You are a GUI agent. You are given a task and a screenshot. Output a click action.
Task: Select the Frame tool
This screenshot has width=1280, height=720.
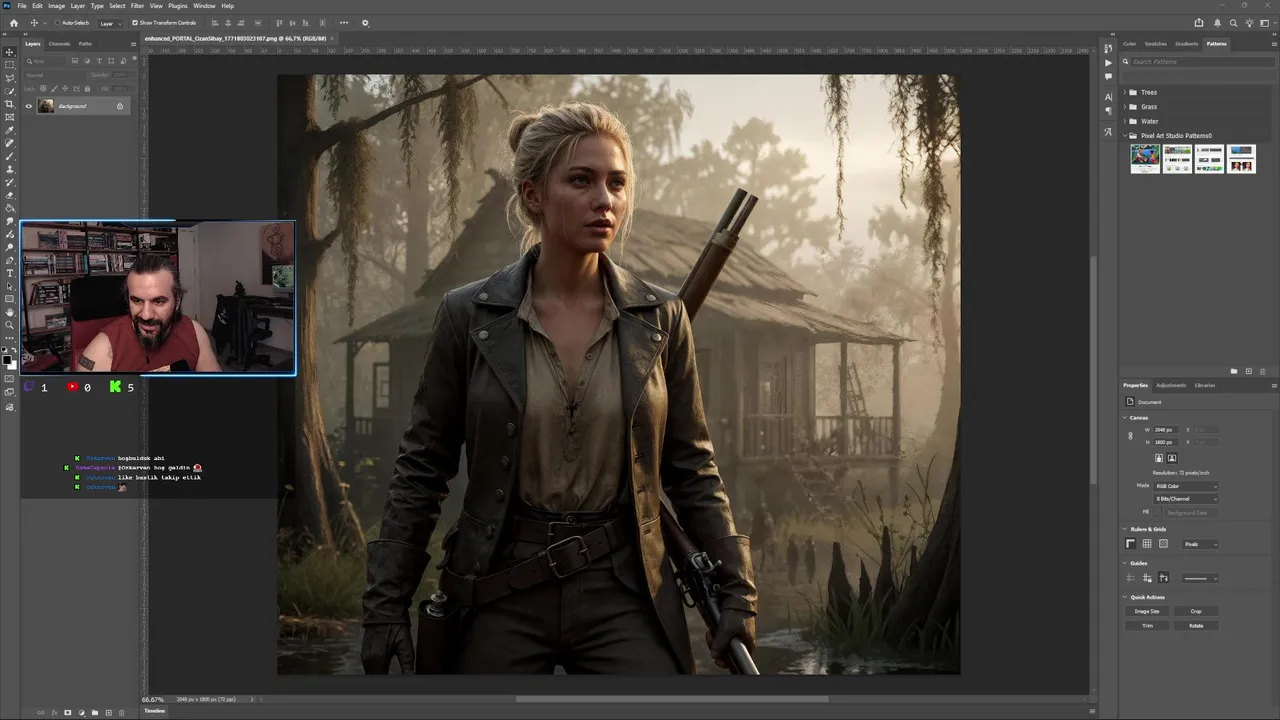(10, 117)
